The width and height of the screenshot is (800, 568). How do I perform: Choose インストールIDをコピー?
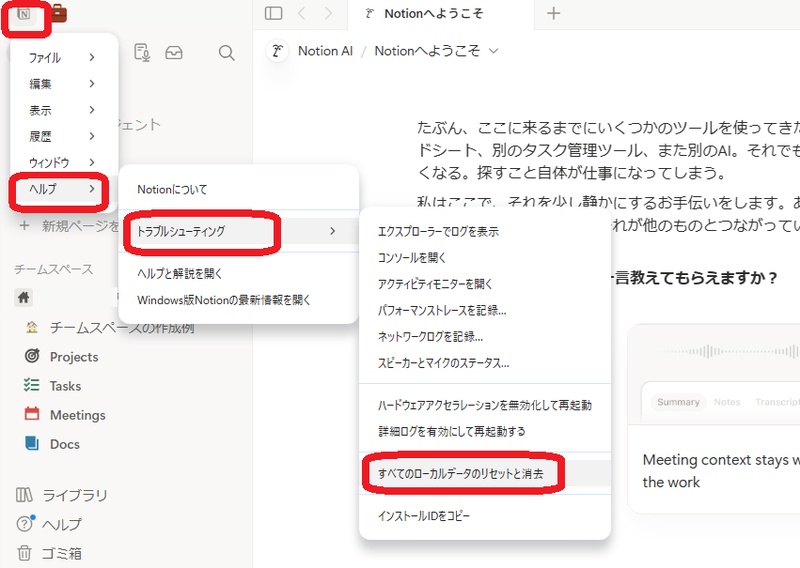485,516
